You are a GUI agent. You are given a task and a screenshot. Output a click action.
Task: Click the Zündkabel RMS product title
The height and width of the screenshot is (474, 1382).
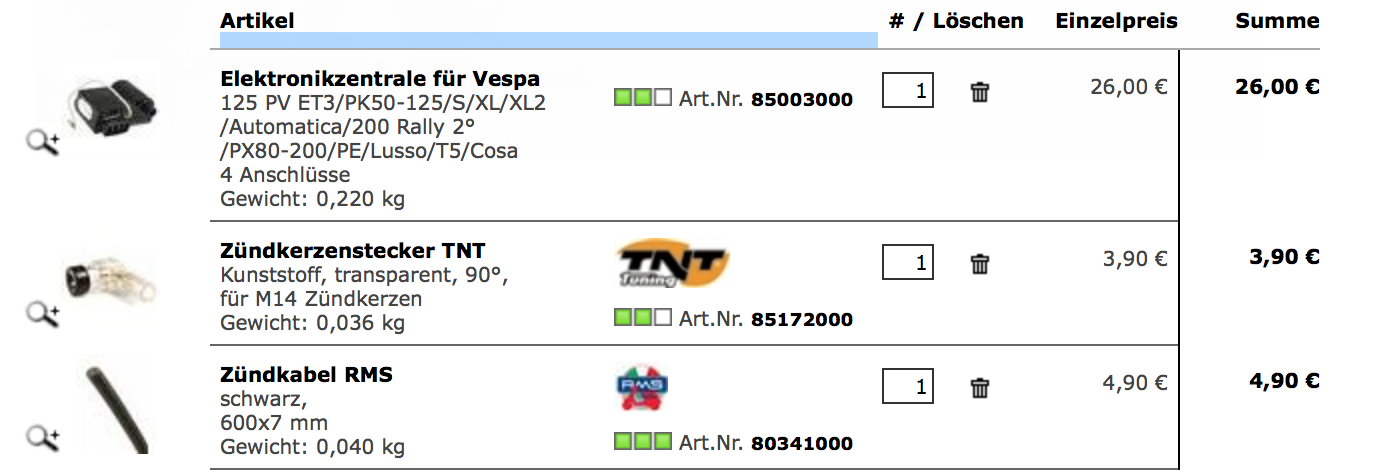306,375
